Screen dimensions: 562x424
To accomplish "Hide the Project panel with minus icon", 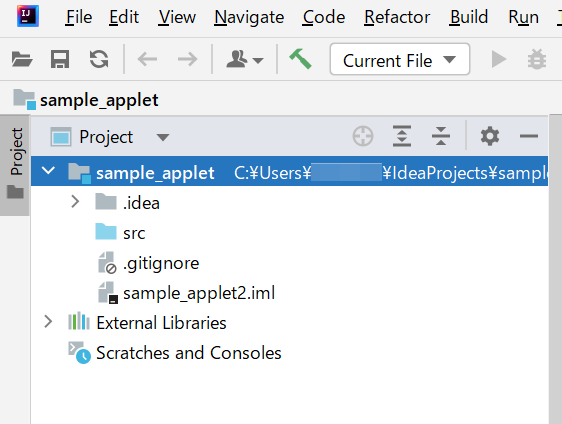I will tap(529, 136).
